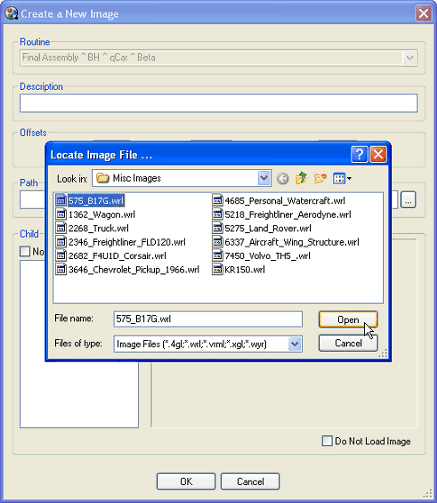This screenshot has width=437, height=503.
Task: Select file icon for 1362_Wagon.wrl
Action: (61, 214)
